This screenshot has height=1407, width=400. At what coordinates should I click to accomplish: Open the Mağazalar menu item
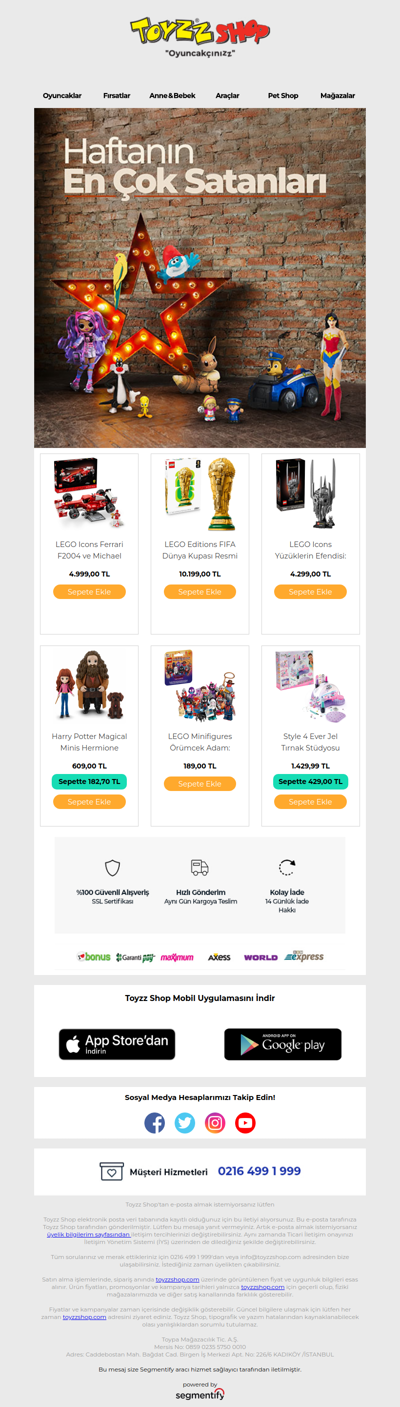click(x=338, y=96)
